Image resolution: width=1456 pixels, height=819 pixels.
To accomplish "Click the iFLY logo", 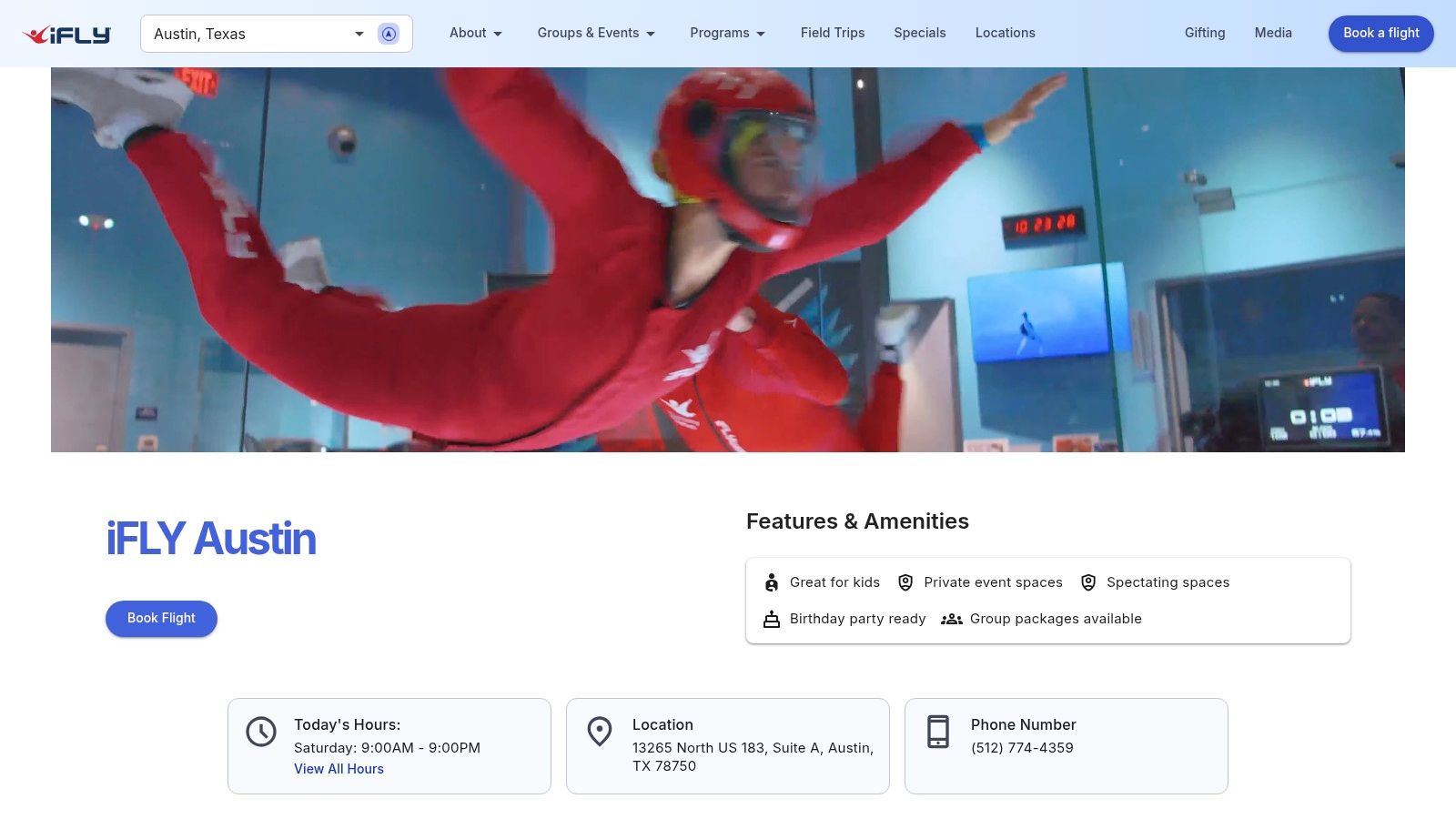I will [66, 35].
